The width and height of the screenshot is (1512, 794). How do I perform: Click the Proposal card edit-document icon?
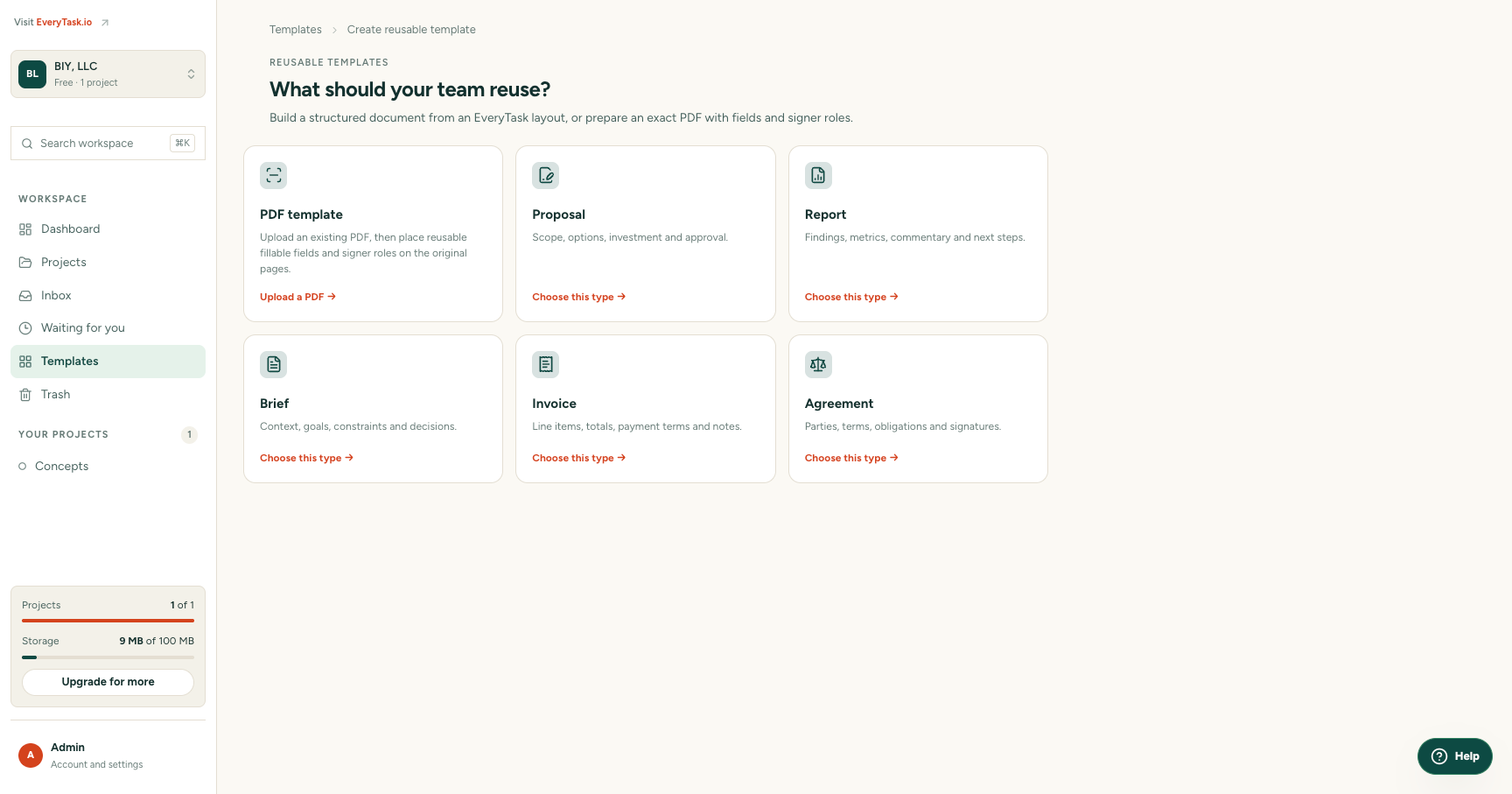click(x=546, y=175)
